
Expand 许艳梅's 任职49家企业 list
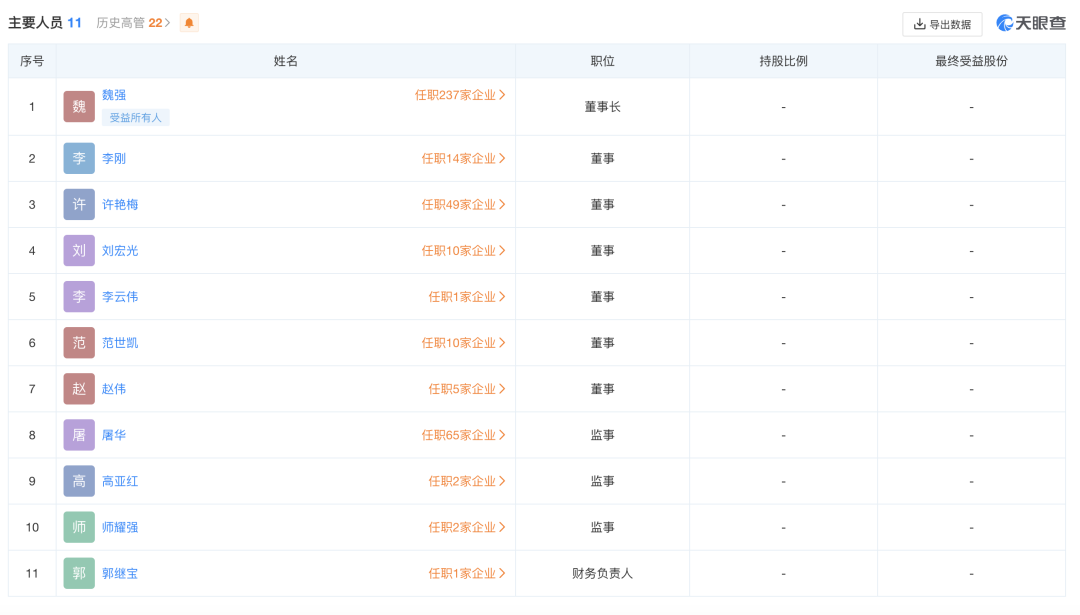pos(463,205)
